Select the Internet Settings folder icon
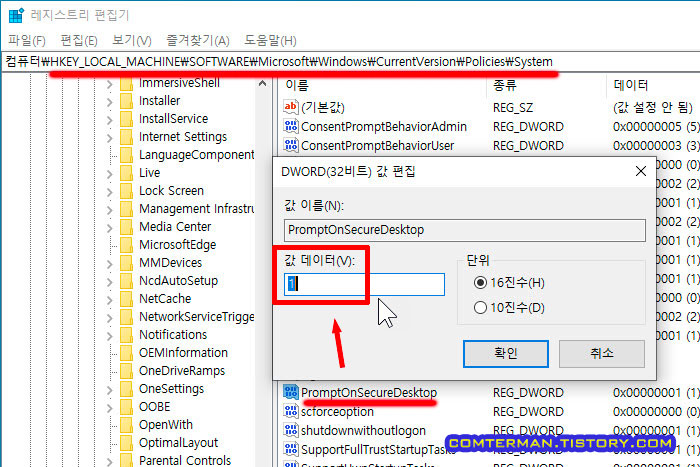The width and height of the screenshot is (700, 467). 126,137
